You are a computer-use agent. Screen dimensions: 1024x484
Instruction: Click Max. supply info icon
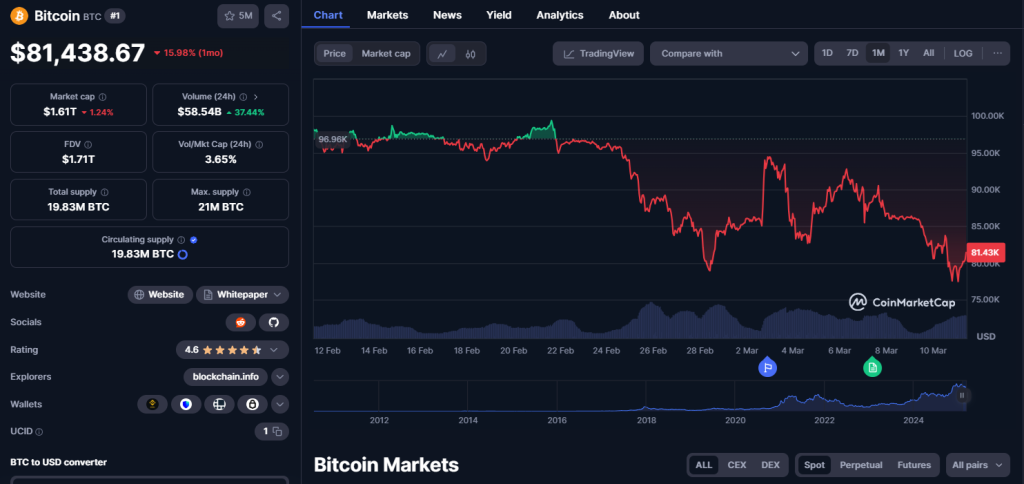tap(249, 192)
